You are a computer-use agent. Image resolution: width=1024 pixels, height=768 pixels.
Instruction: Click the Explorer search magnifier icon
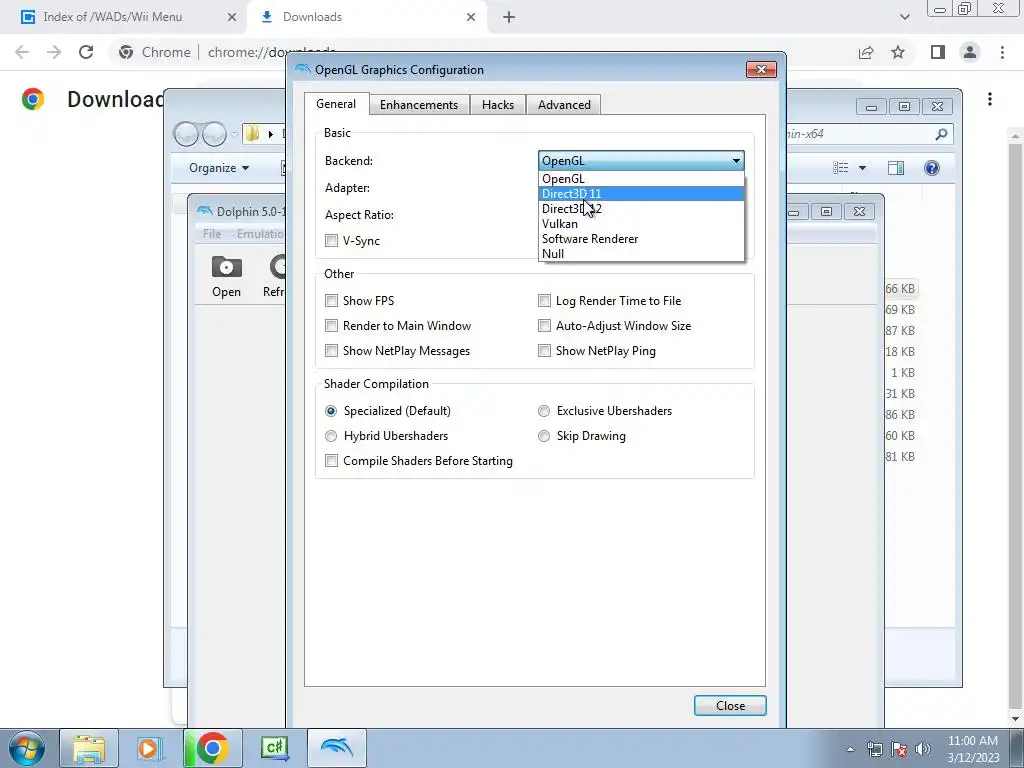coord(940,134)
